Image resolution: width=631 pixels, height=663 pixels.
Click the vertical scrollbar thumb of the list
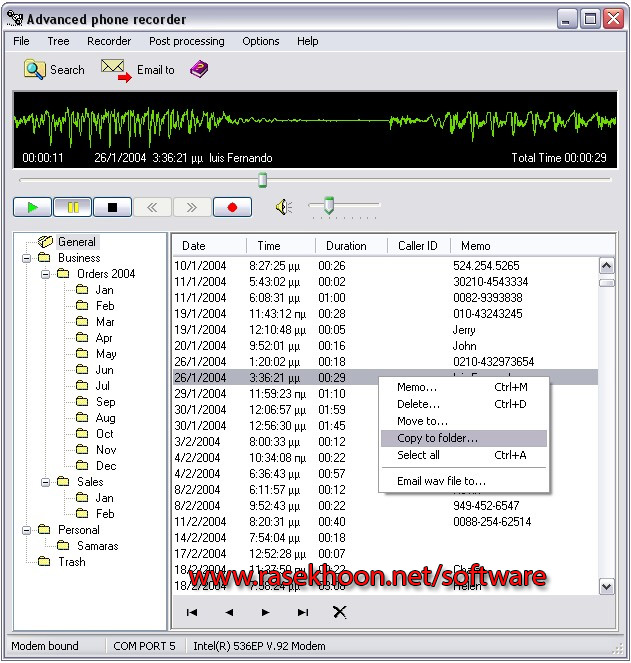(x=606, y=282)
